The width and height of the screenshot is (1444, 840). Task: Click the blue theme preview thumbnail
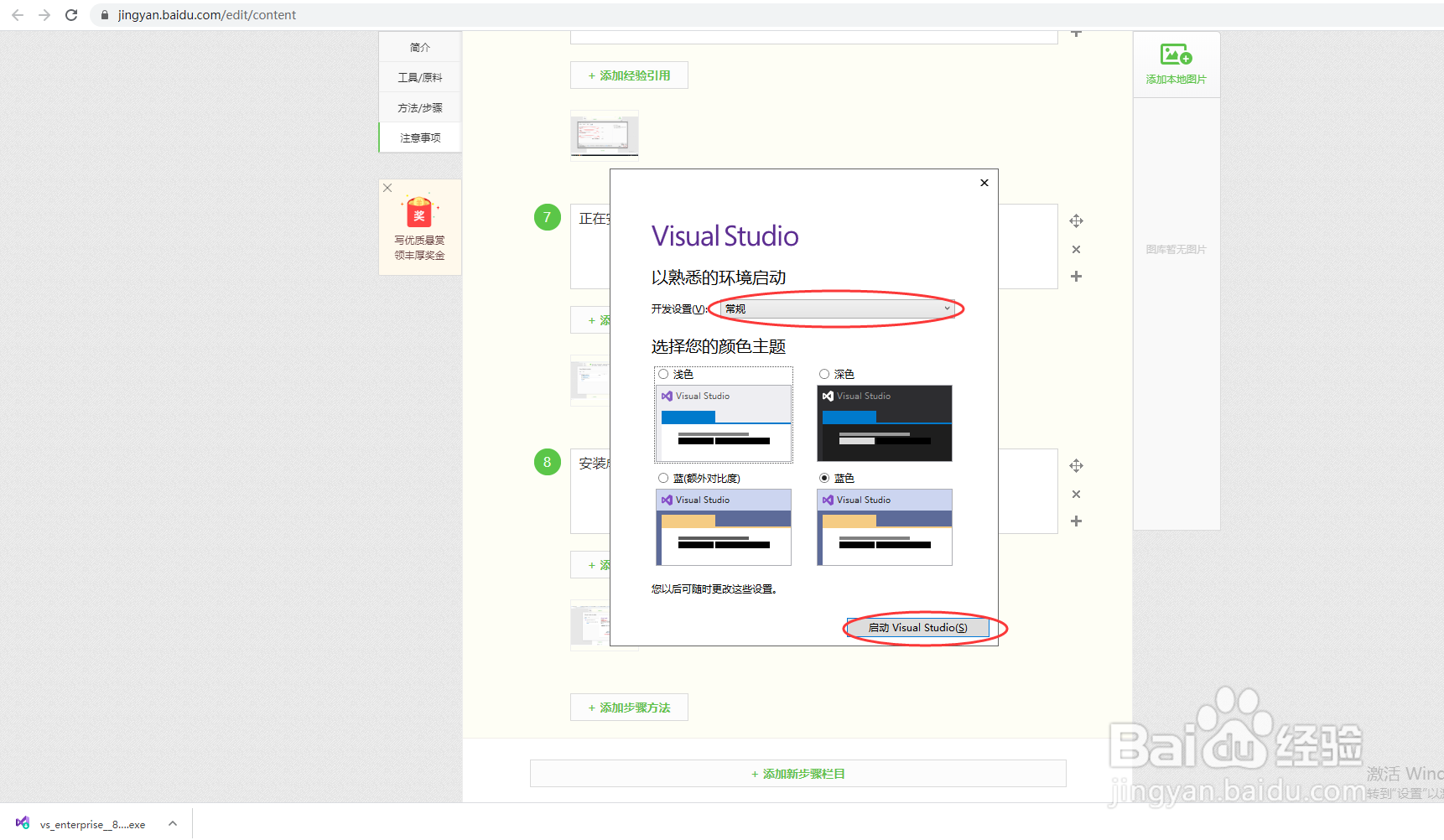pos(885,527)
